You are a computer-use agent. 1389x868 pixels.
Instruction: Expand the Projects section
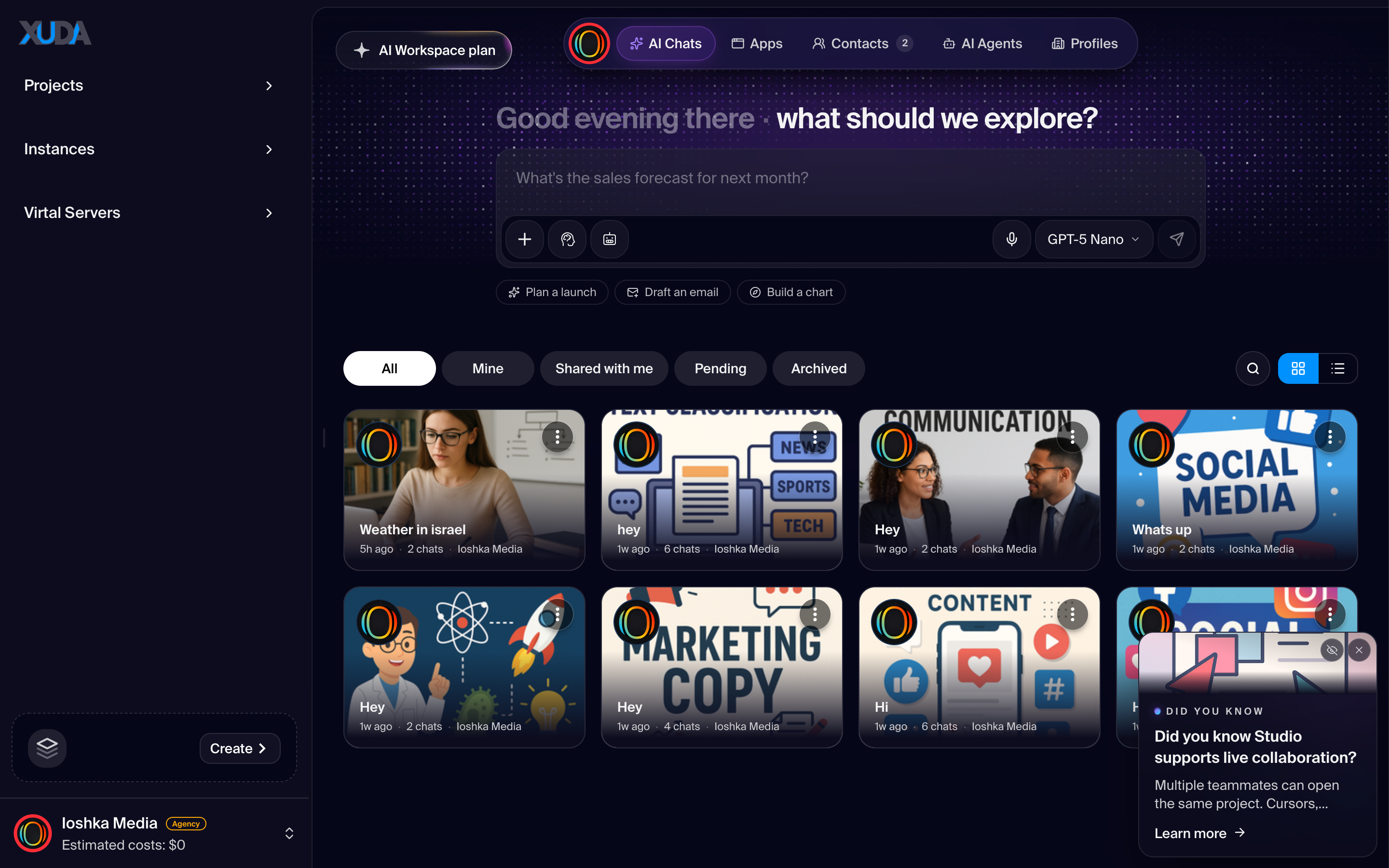pyautogui.click(x=148, y=85)
